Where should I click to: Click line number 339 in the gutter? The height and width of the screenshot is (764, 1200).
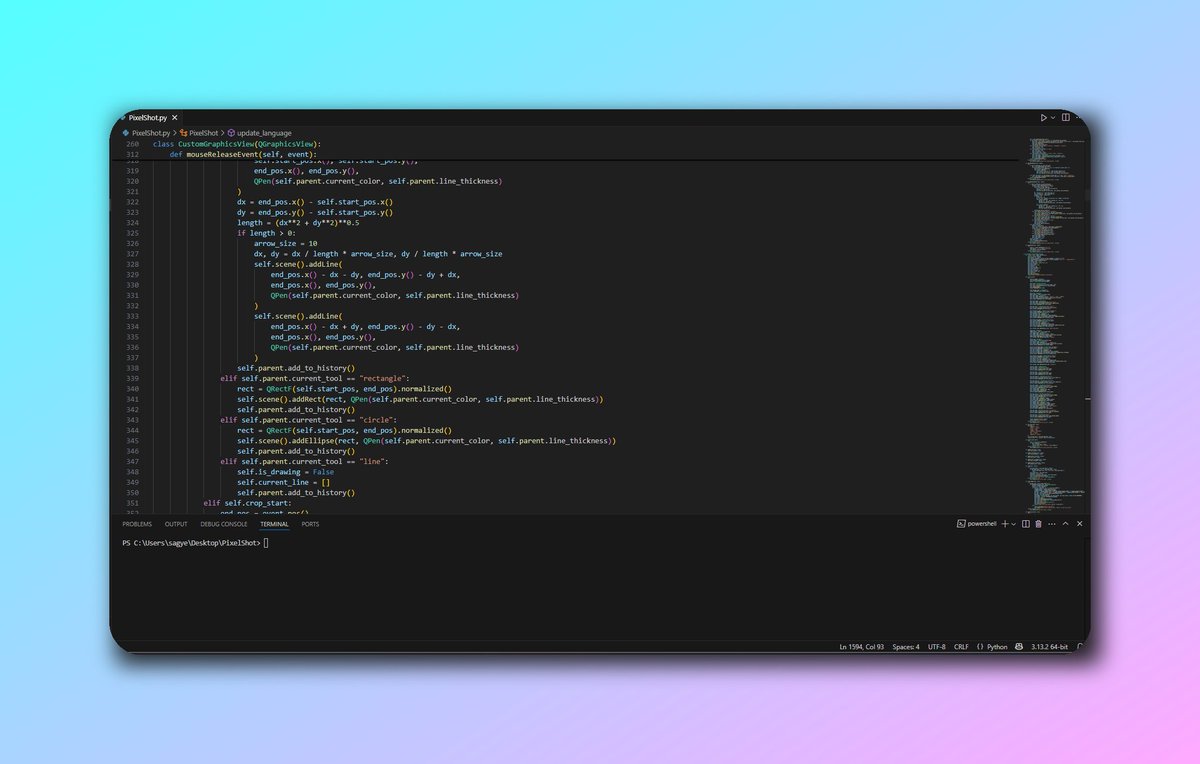pyautogui.click(x=133, y=379)
